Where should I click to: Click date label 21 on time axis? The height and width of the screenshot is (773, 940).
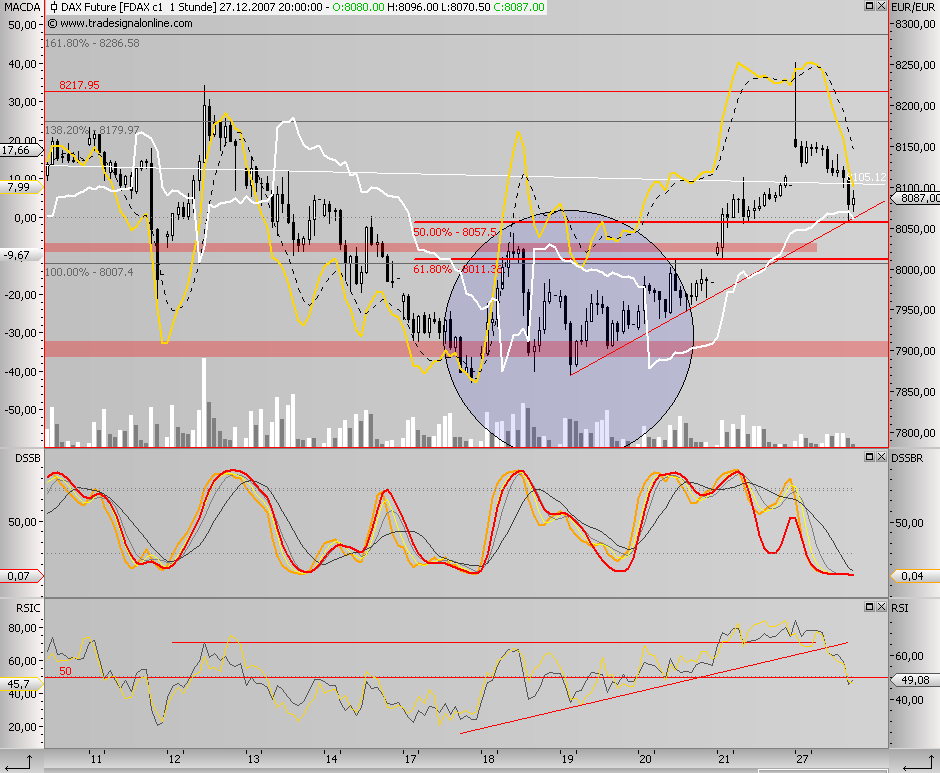coord(724,759)
